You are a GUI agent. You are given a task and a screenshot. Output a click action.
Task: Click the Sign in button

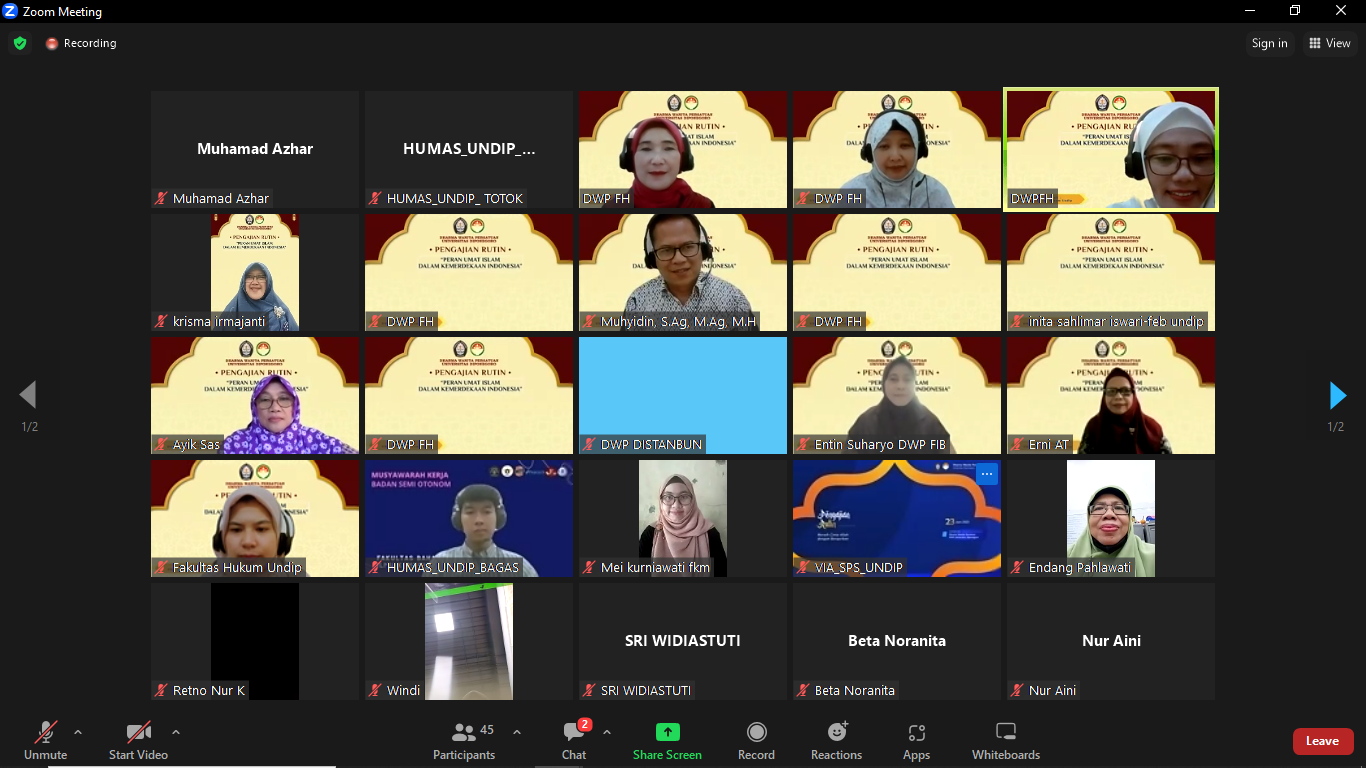[1269, 43]
